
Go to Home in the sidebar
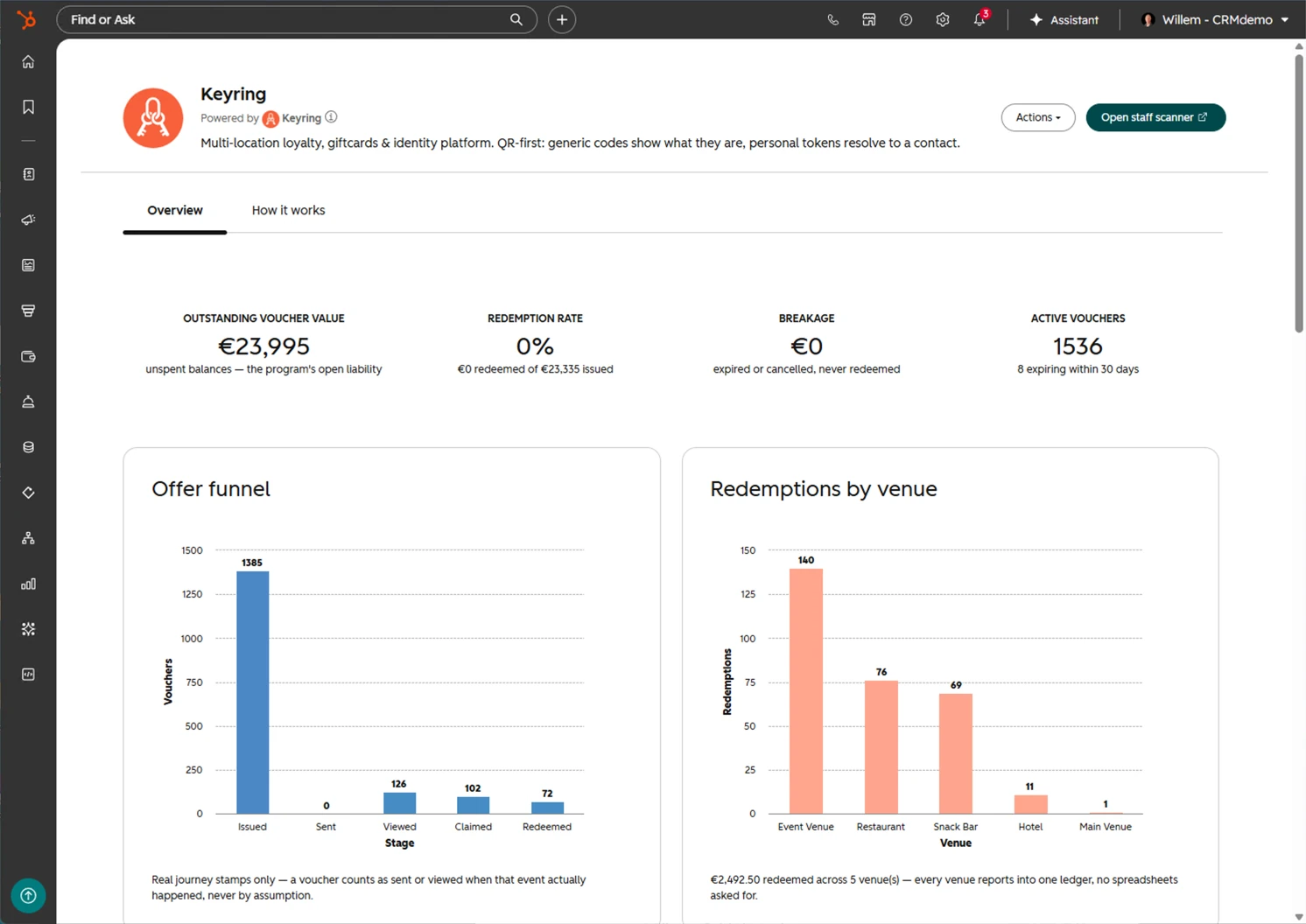(x=28, y=62)
